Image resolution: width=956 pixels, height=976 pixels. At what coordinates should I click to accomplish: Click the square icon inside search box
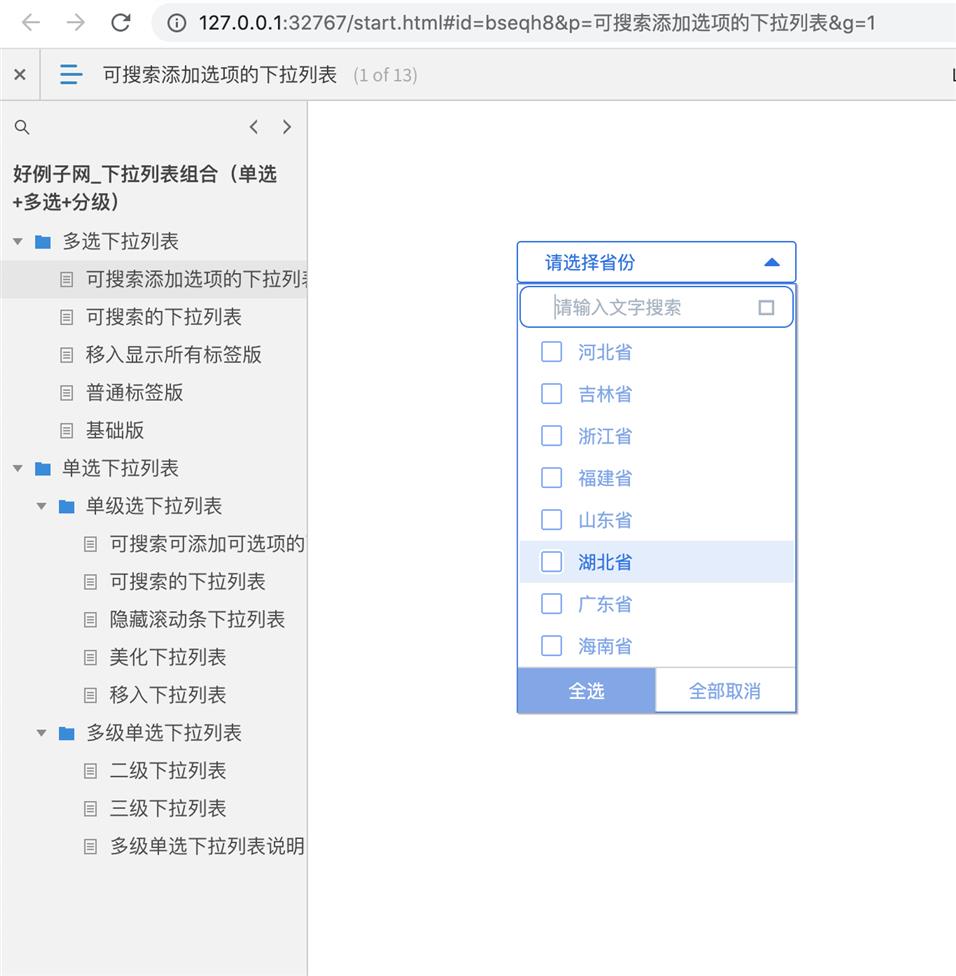766,308
